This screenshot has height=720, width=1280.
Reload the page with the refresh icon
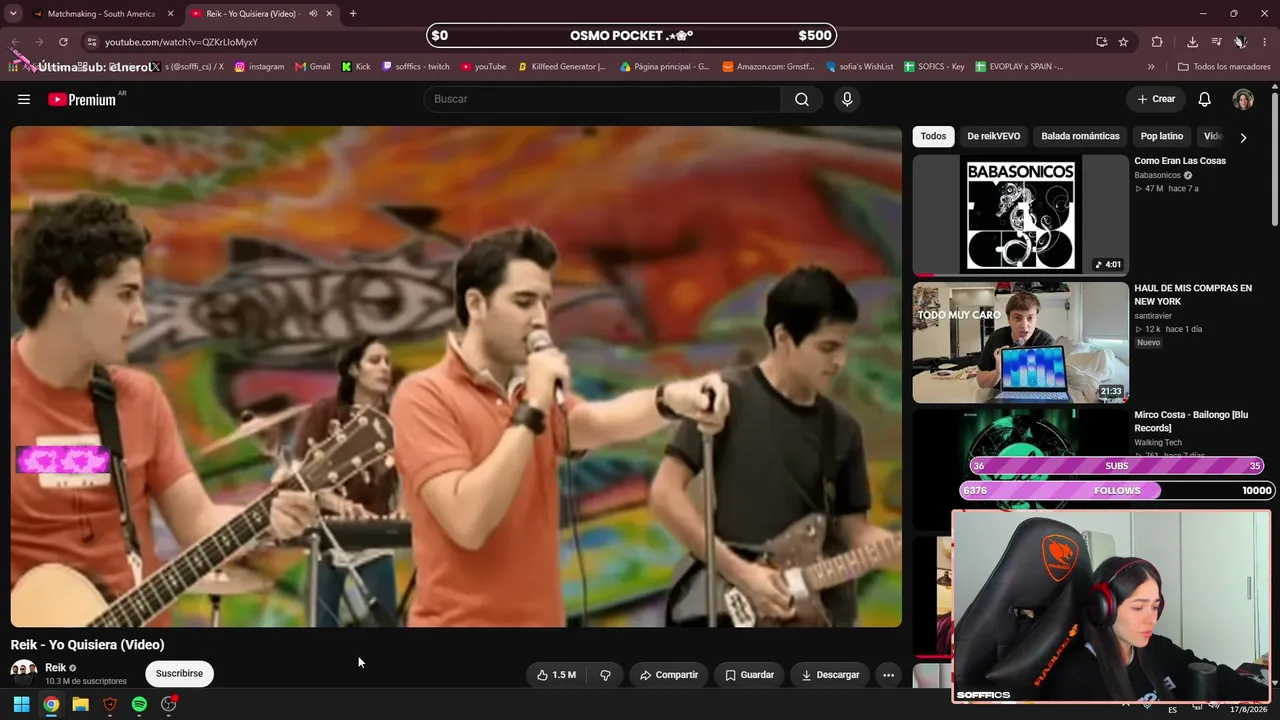(63, 42)
